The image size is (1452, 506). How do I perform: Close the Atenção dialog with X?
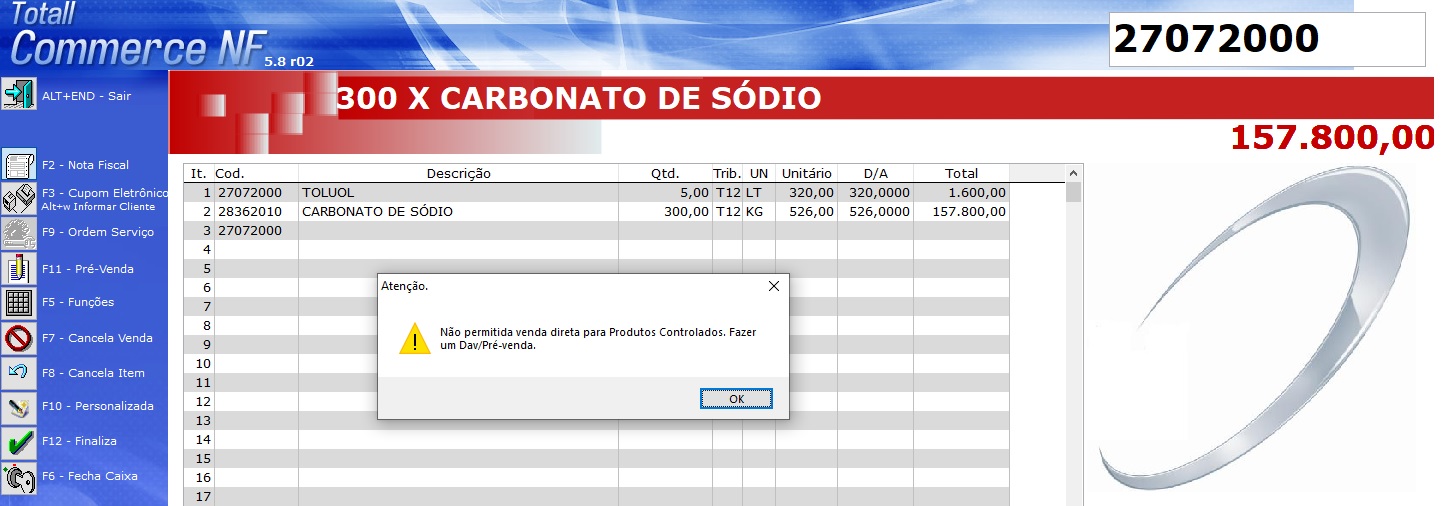(773, 286)
